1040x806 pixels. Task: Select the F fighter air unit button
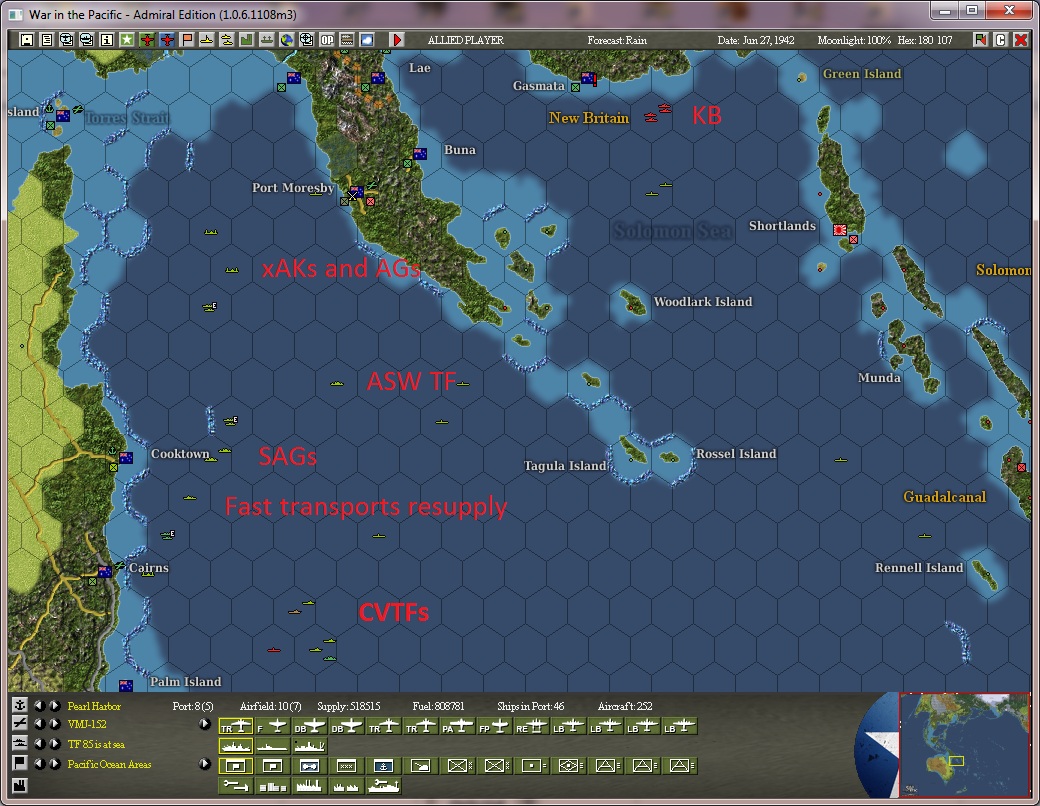click(x=273, y=727)
